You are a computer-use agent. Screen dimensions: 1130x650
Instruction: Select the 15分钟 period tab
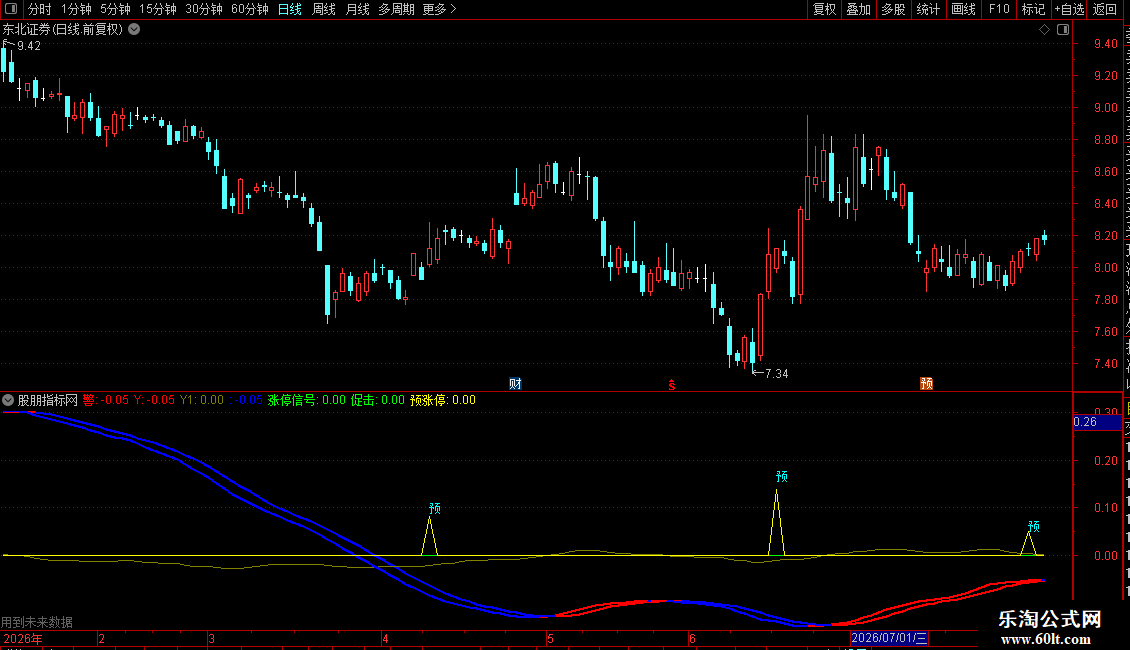[158, 9]
